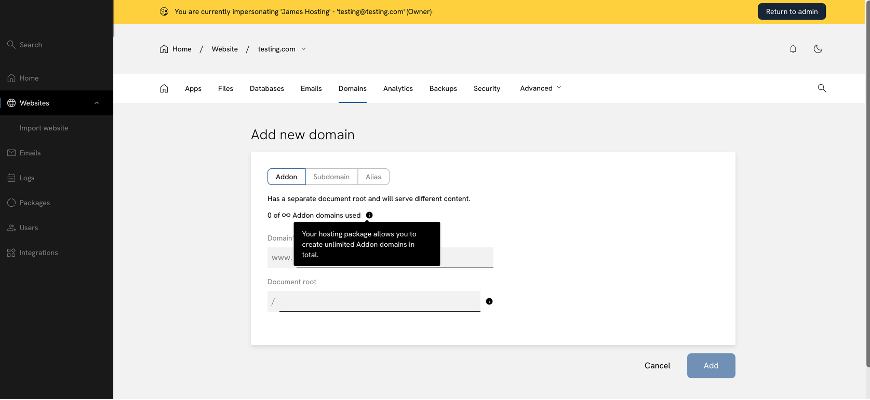The image size is (870, 400).
Task: Click the Integrations icon in sidebar
Action: tap(11, 252)
